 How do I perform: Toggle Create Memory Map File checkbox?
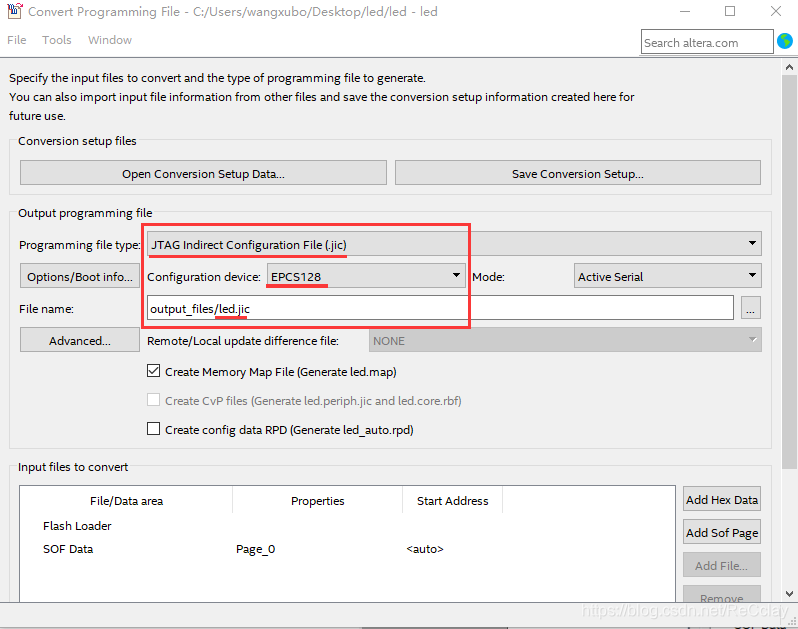tap(153, 371)
